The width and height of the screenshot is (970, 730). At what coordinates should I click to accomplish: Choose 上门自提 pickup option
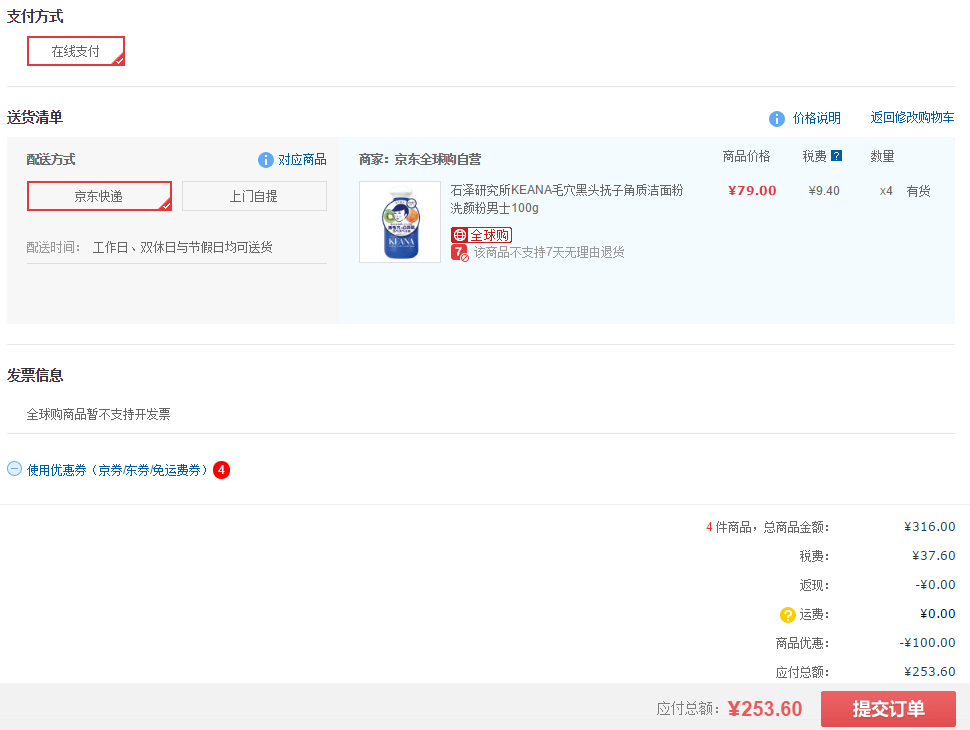[254, 196]
